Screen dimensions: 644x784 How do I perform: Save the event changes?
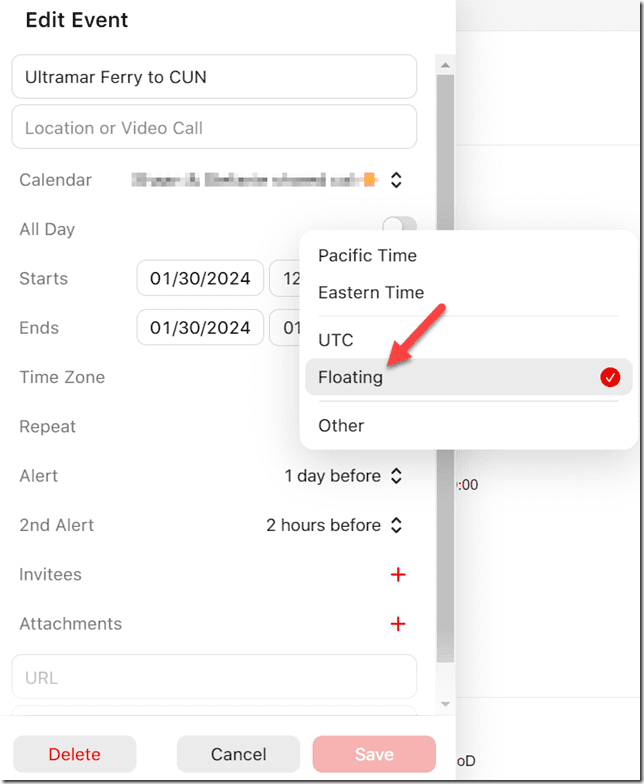[374, 754]
